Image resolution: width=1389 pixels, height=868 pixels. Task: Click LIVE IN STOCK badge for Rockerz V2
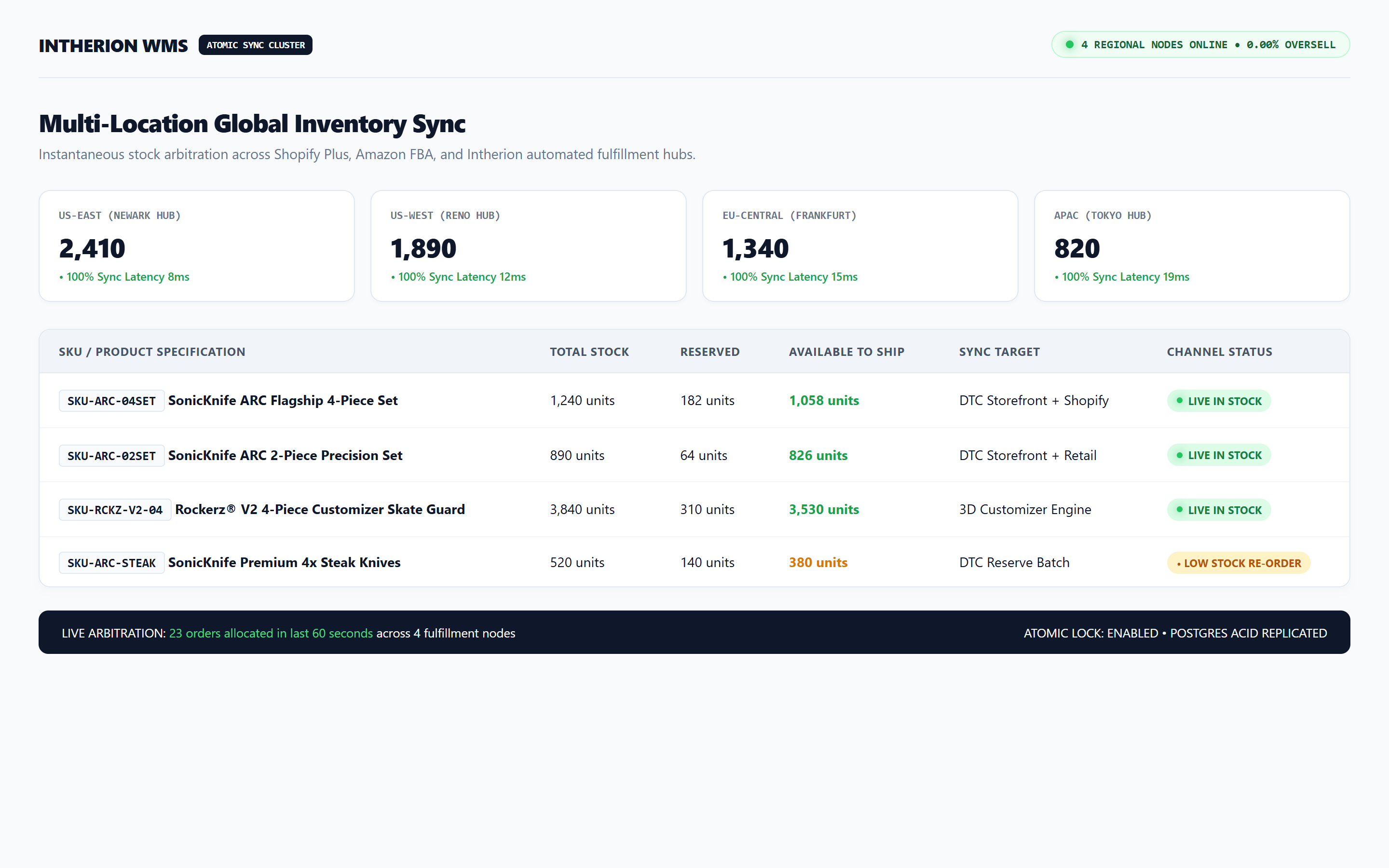(1219, 510)
